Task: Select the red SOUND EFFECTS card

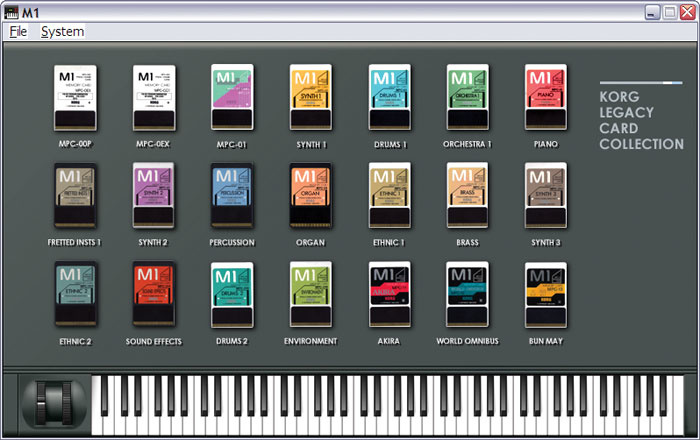Action: pos(153,295)
